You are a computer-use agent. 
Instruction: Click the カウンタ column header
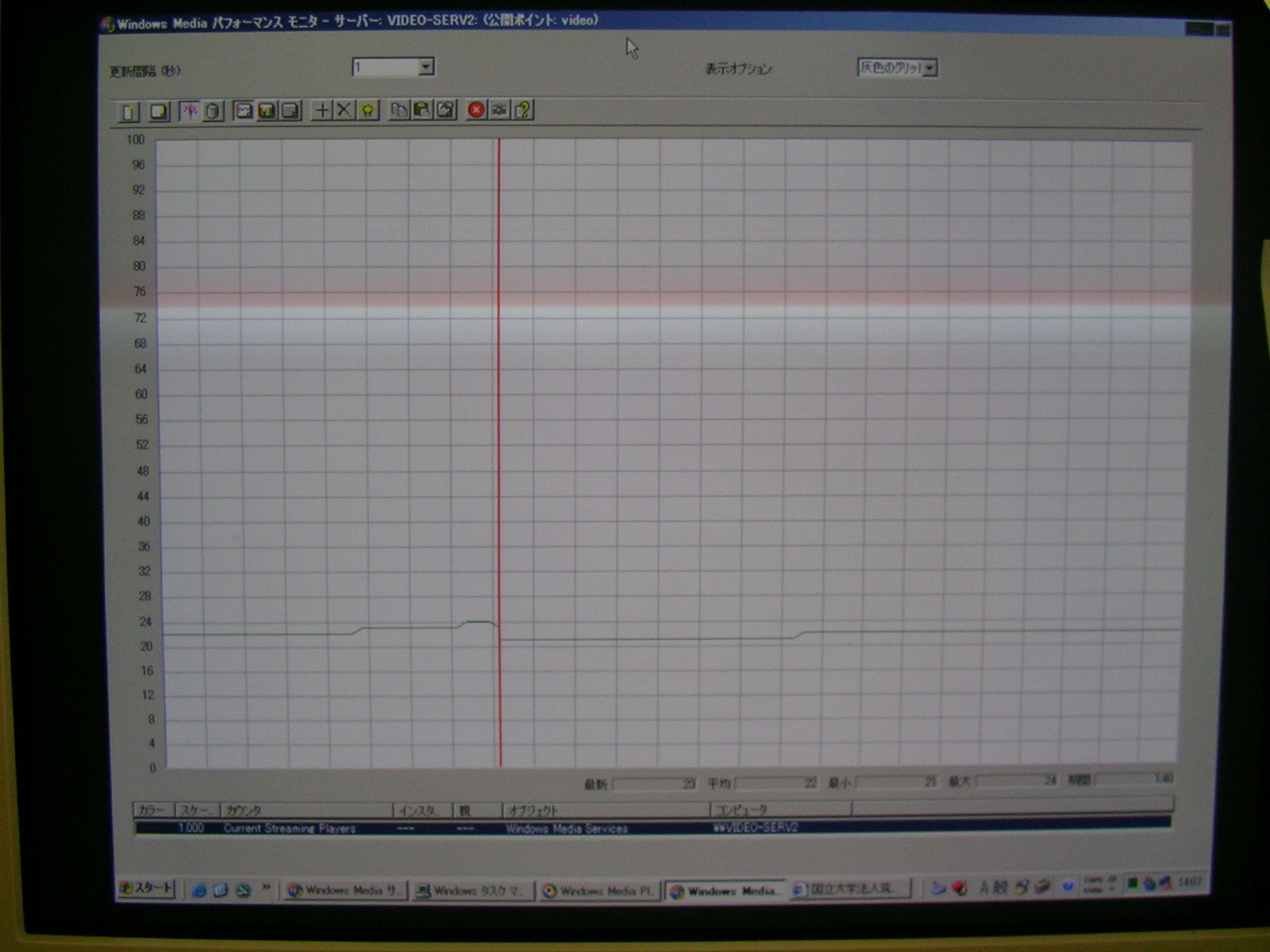[x=307, y=810]
